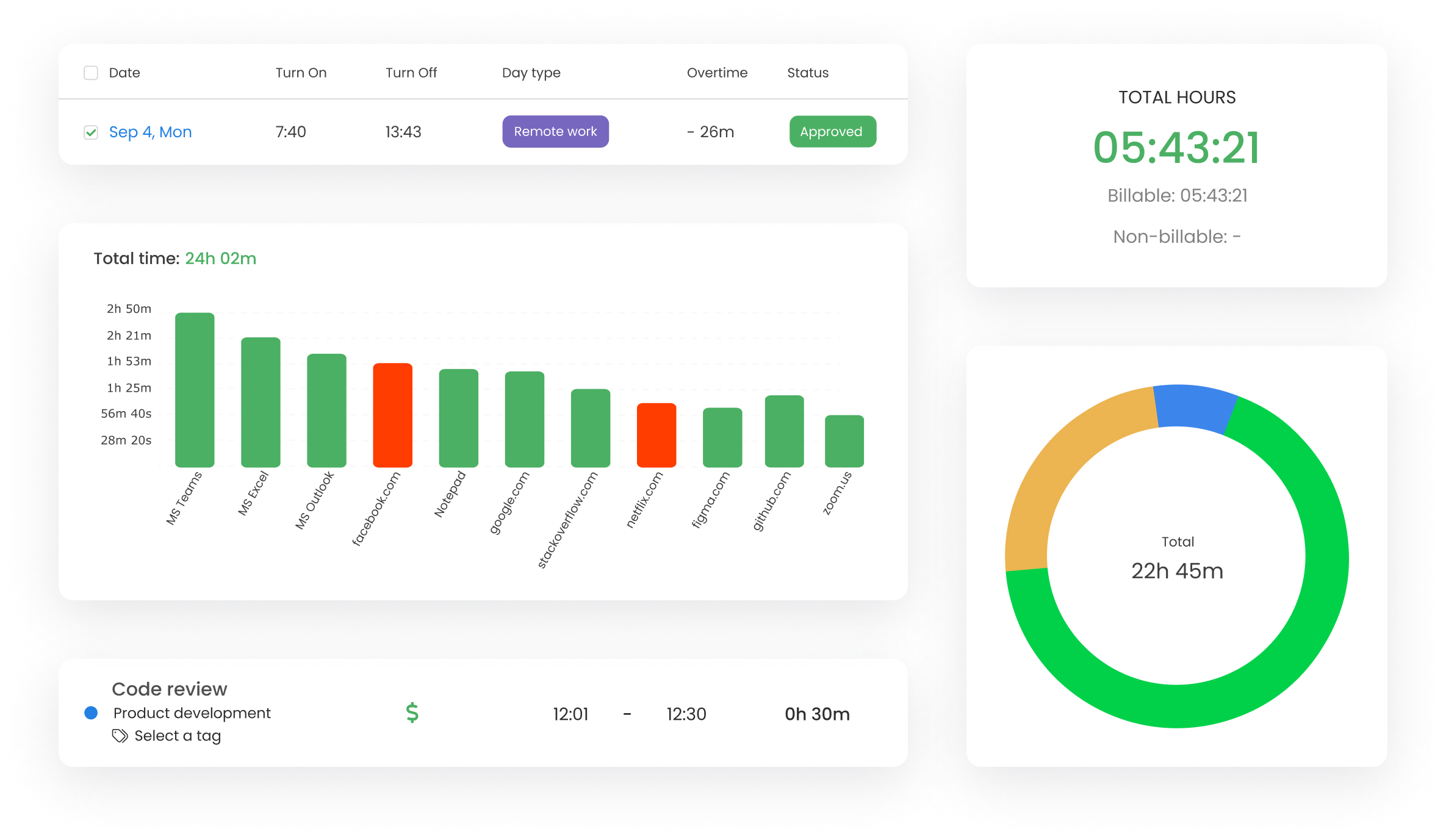Image resolution: width=1446 pixels, height=840 pixels.
Task: Click the 12:30 end time field
Action: click(x=686, y=714)
